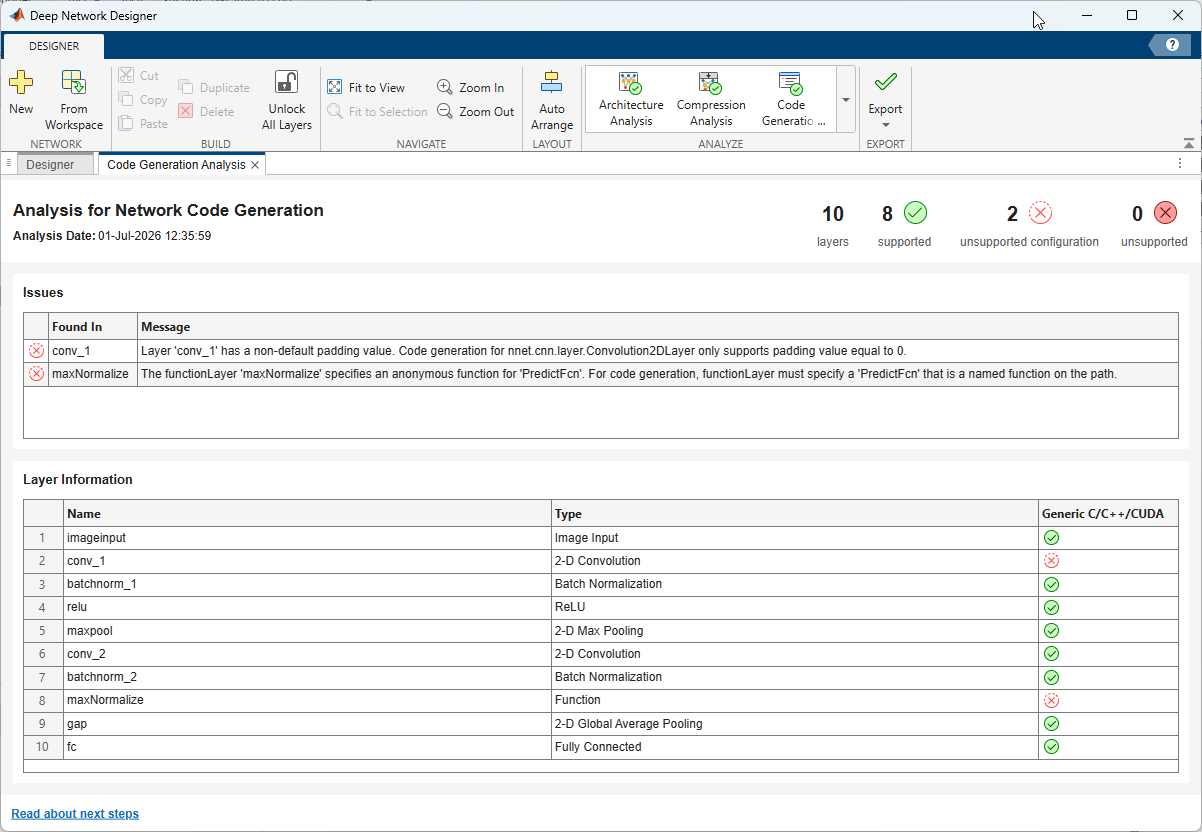Click the Export checkmark button
This screenshot has height=832, width=1202.
pos(885,82)
